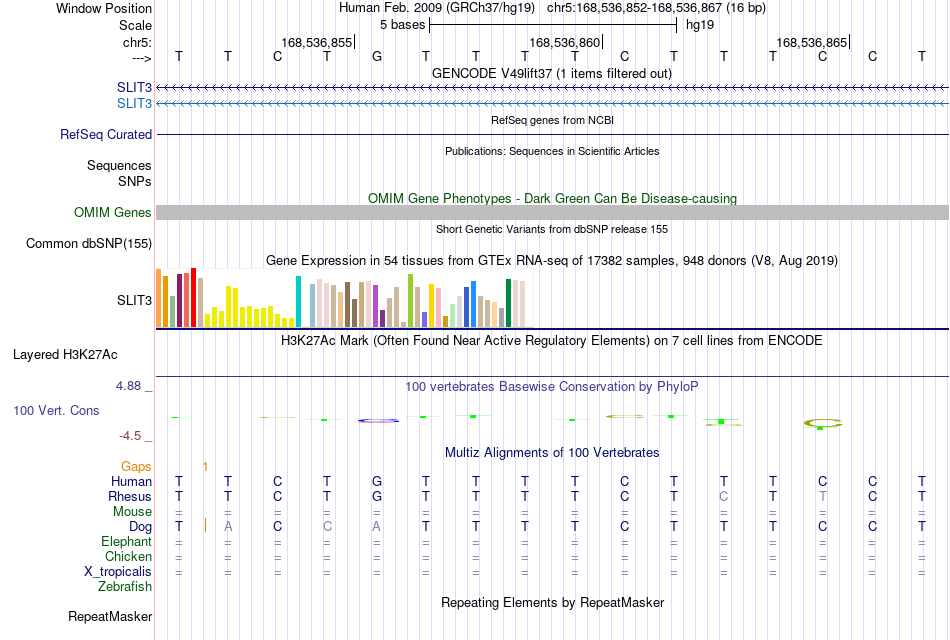Screen dimensions: 950x640
Task: Open the Common dbSNP(155) track label
Action: click(89, 244)
